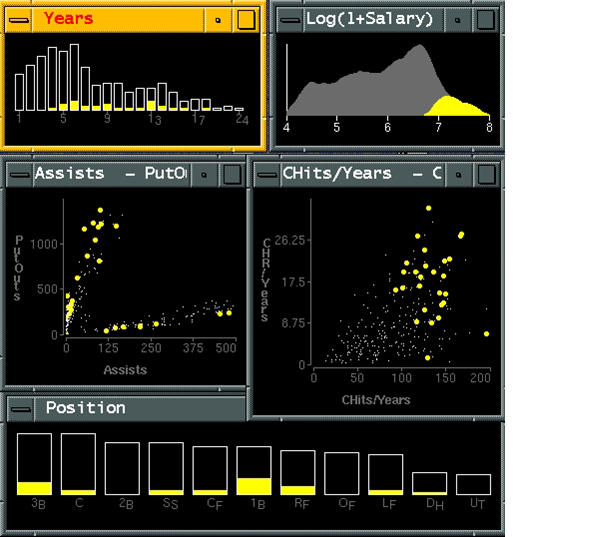Minimize the Years histogram window
Screen dimensions: 605x537
click(218, 19)
